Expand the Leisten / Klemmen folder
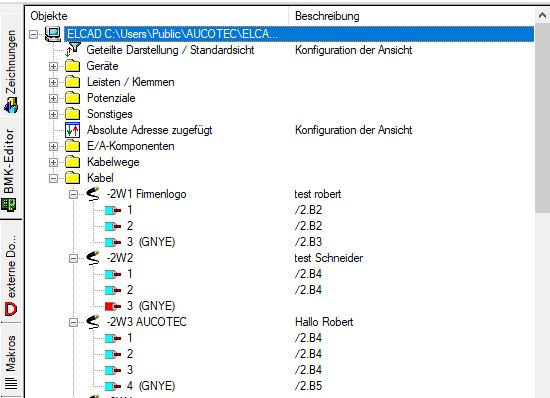This screenshot has height=398, width=550. (53, 82)
